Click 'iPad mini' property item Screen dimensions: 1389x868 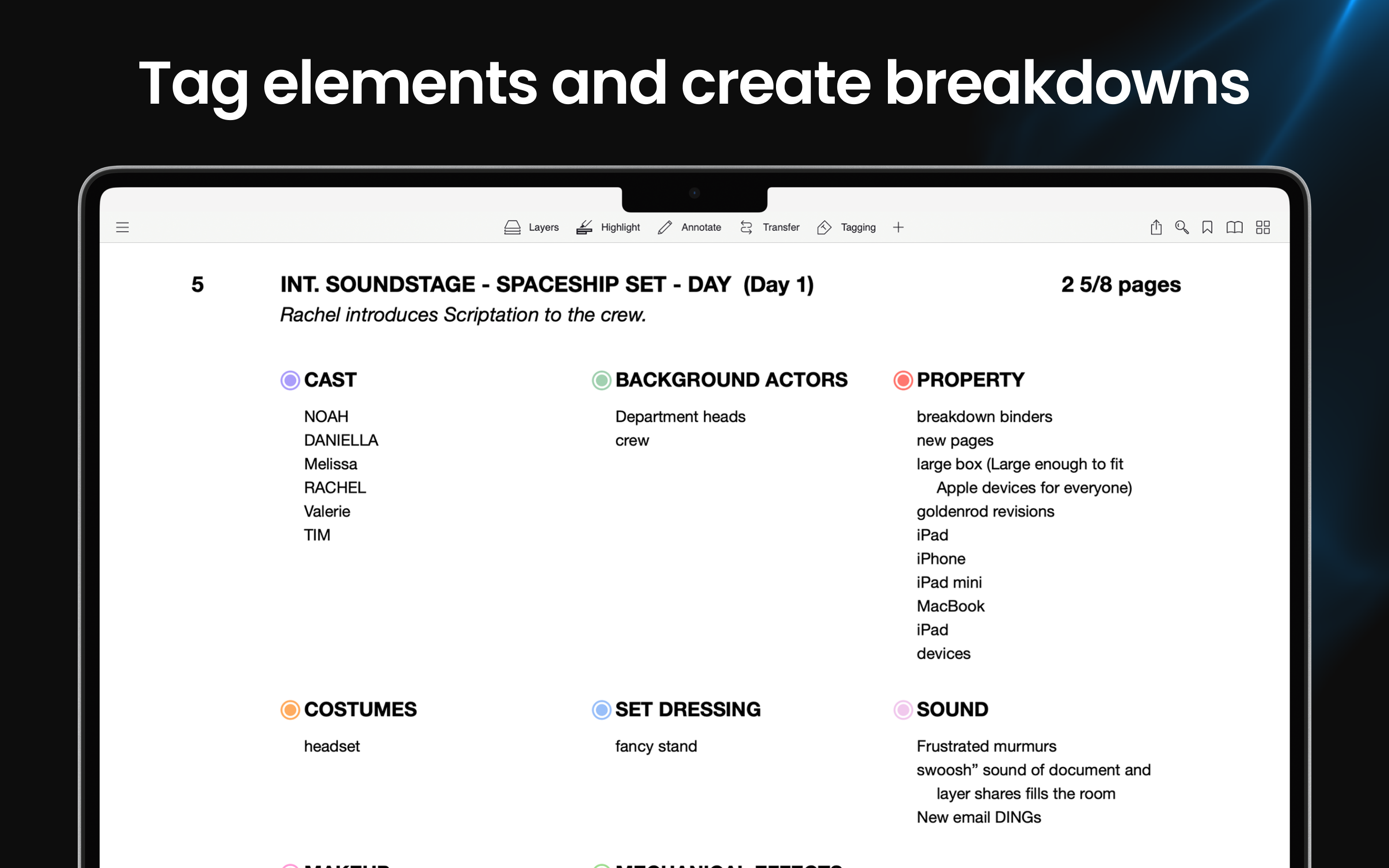[x=949, y=582]
